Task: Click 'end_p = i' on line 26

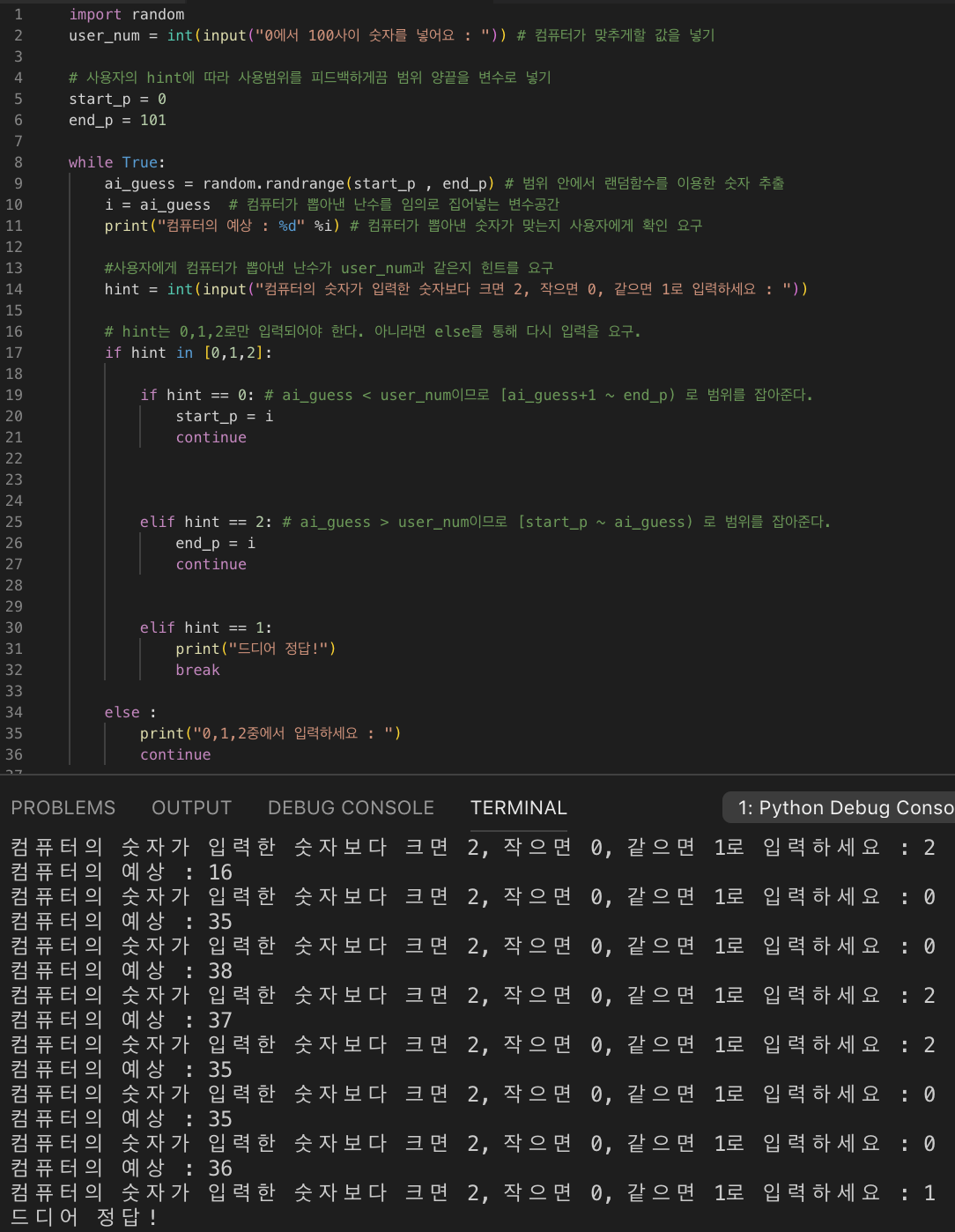Action: click(x=216, y=543)
